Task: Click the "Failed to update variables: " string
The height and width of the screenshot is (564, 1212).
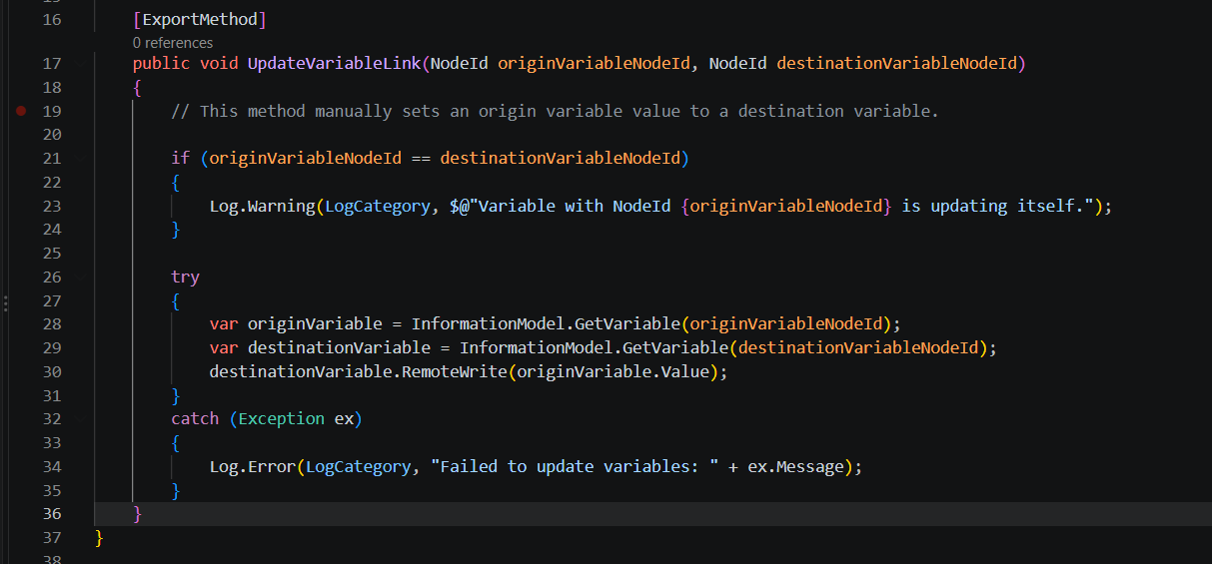Action: pyautogui.click(x=575, y=466)
